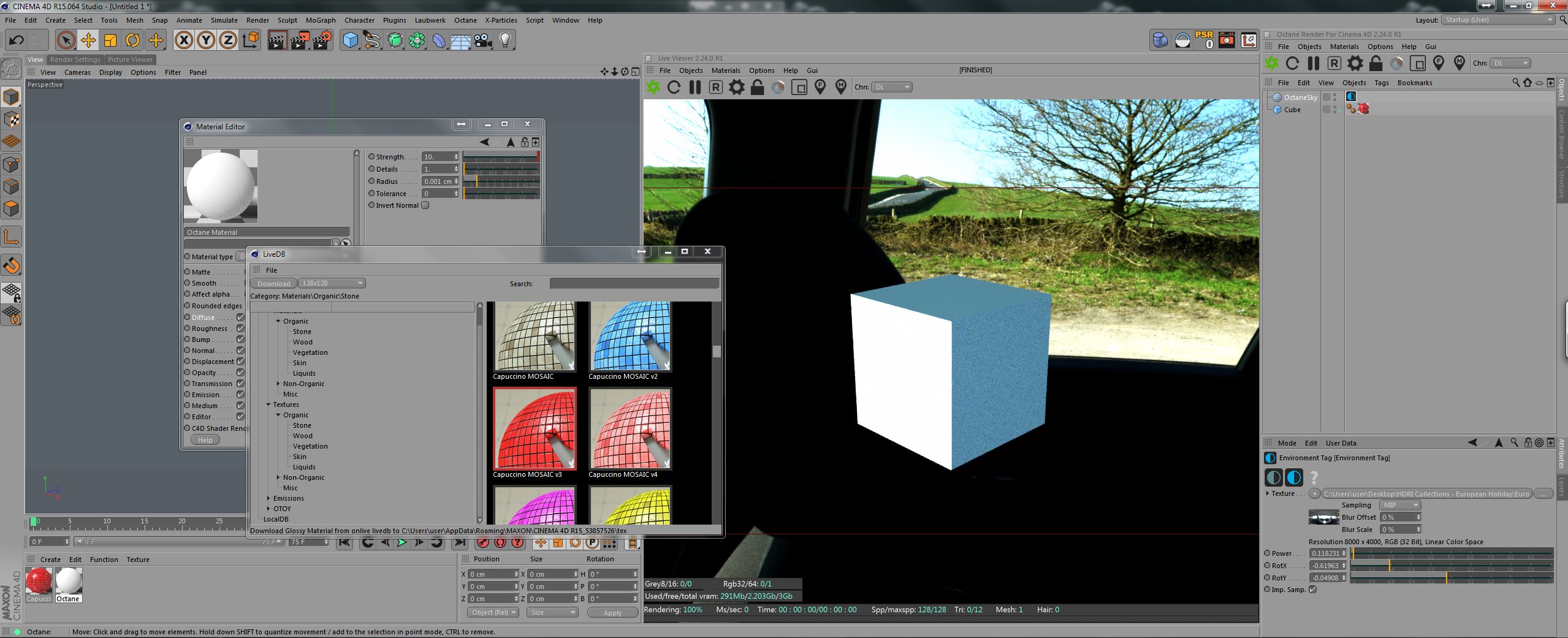Open the Object (Rel) coordinate dropdown
This screenshot has width=1568, height=638.
493,612
